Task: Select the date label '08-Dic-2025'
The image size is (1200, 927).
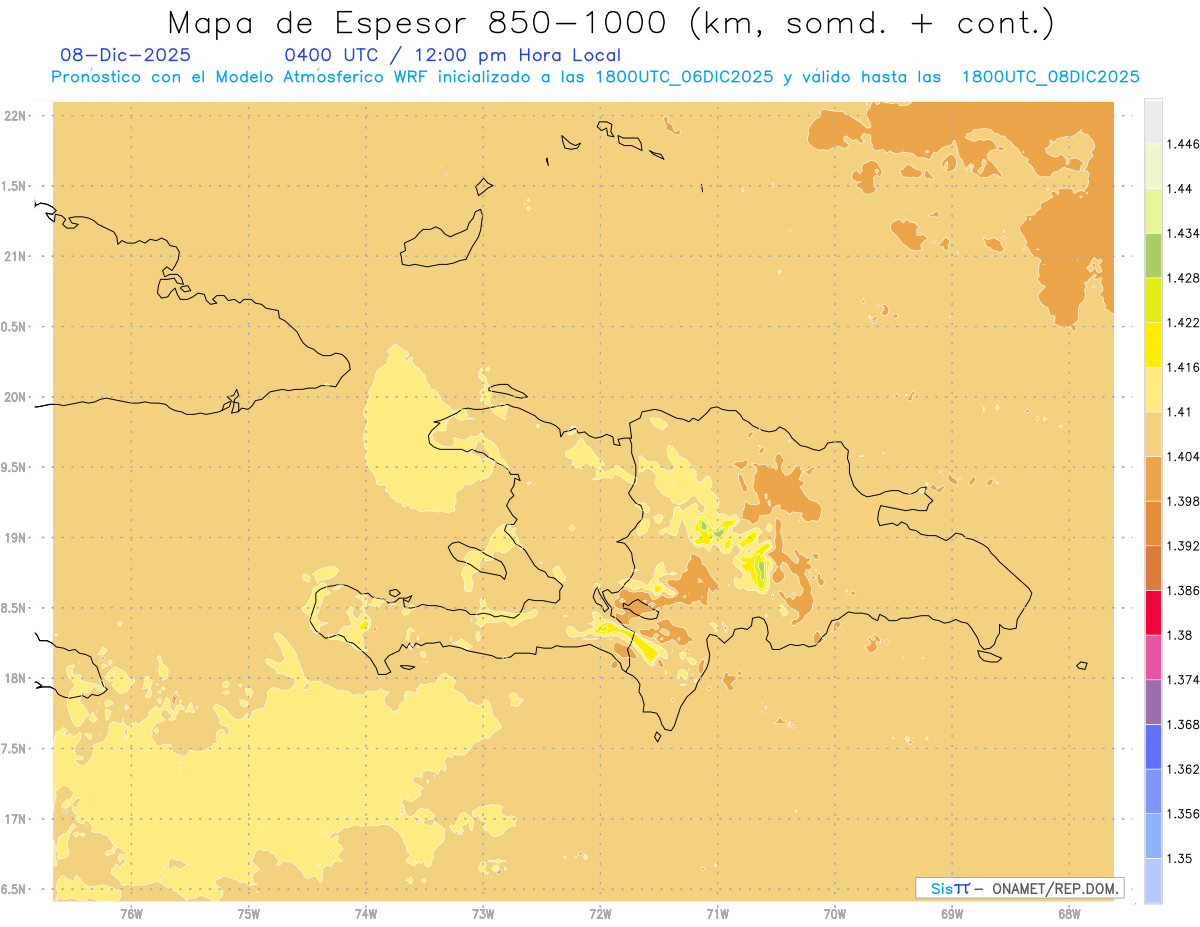Action: pyautogui.click(x=126, y=55)
